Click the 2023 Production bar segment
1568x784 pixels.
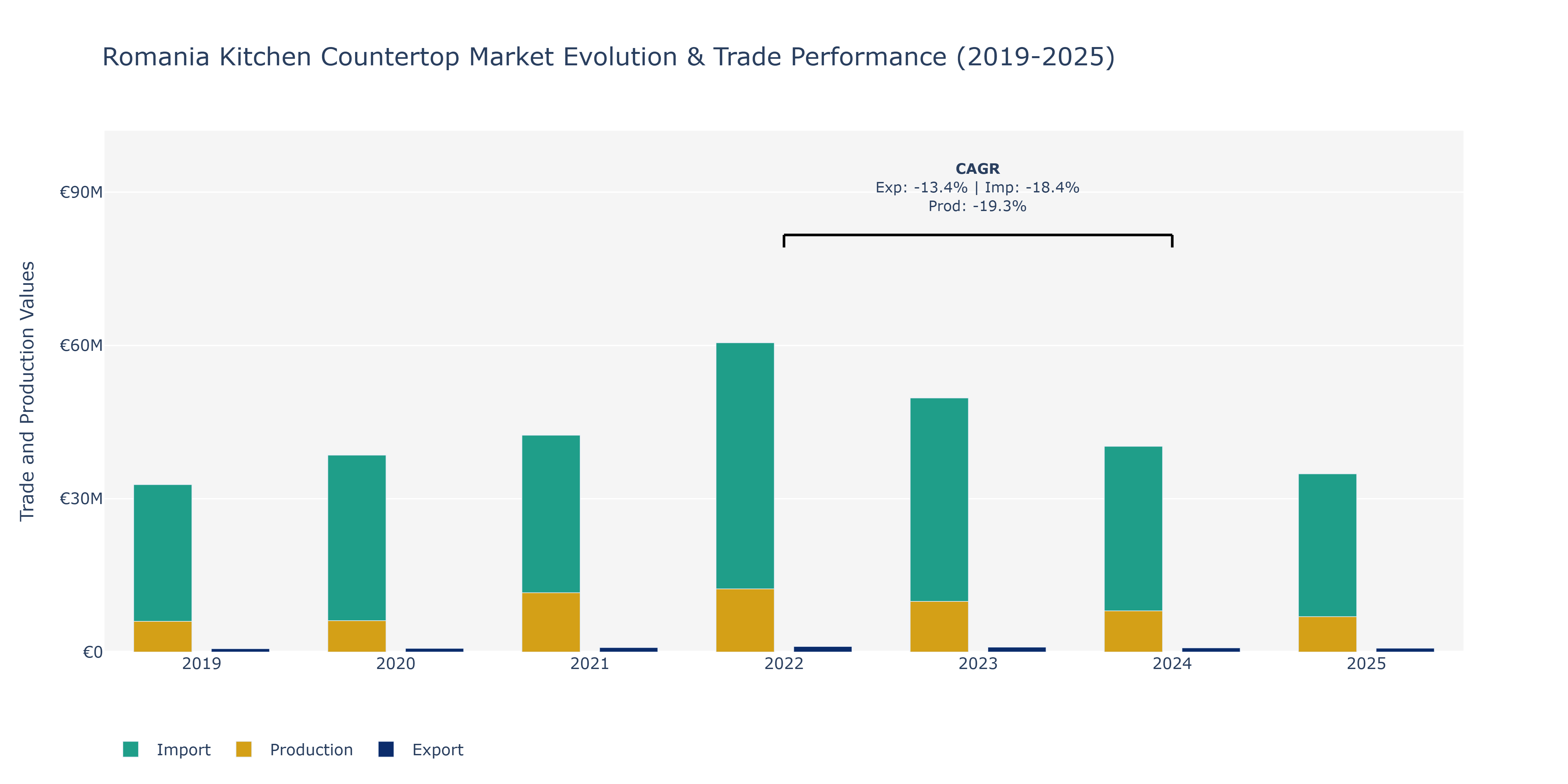click(x=939, y=626)
